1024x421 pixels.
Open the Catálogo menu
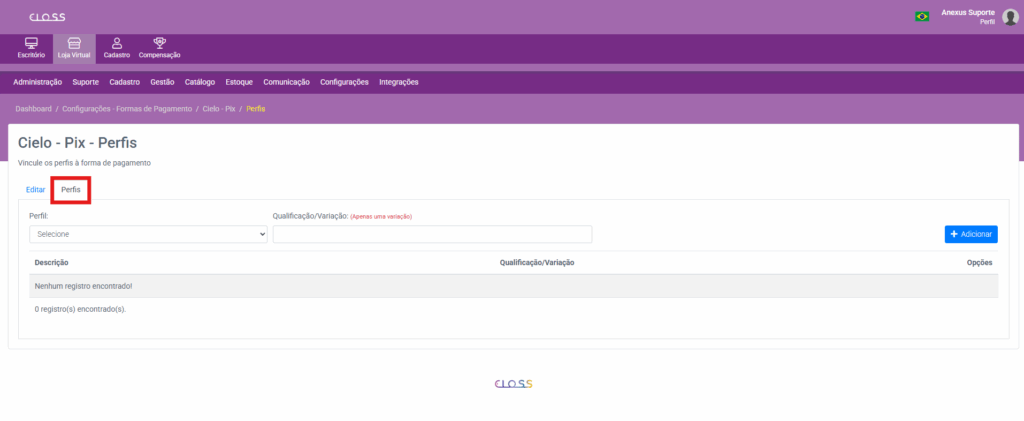[200, 82]
